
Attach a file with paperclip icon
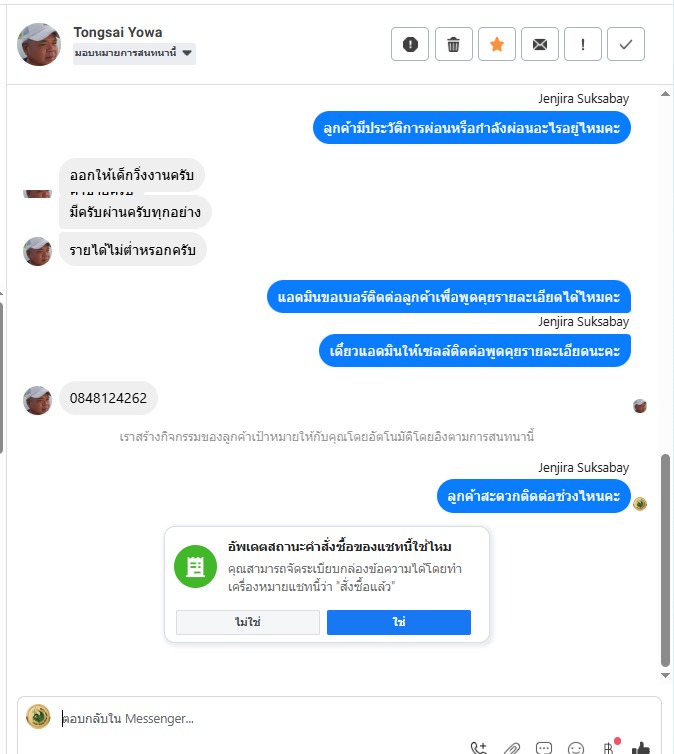click(x=512, y=748)
